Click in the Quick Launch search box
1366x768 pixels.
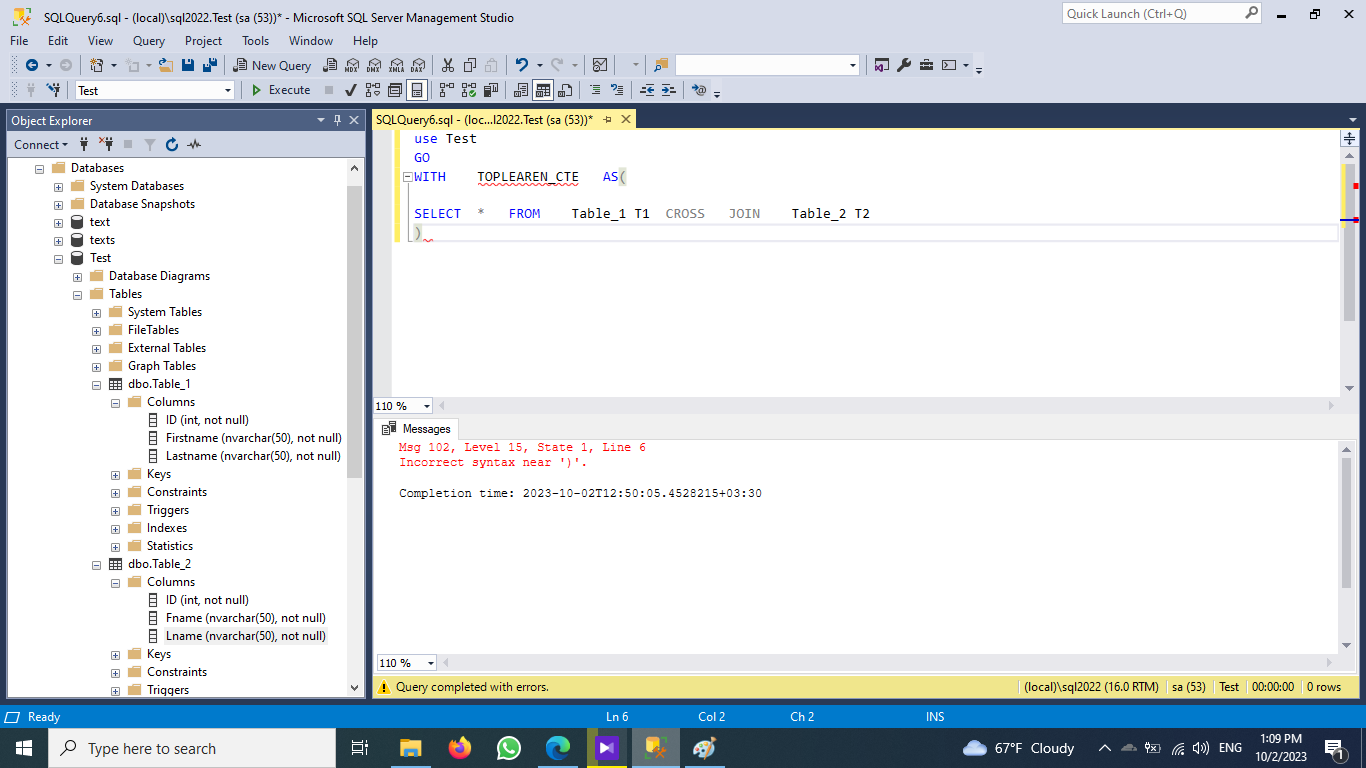point(1150,14)
